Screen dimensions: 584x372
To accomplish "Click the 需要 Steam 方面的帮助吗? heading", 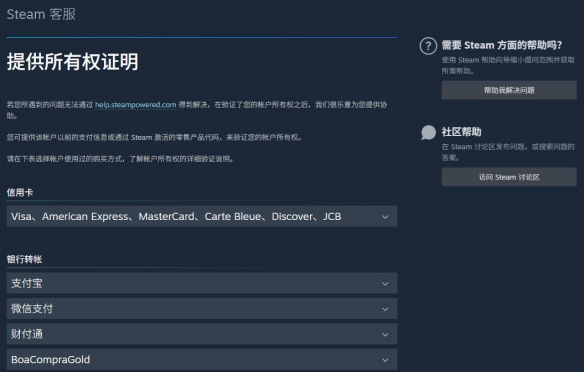I will pyautogui.click(x=502, y=45).
